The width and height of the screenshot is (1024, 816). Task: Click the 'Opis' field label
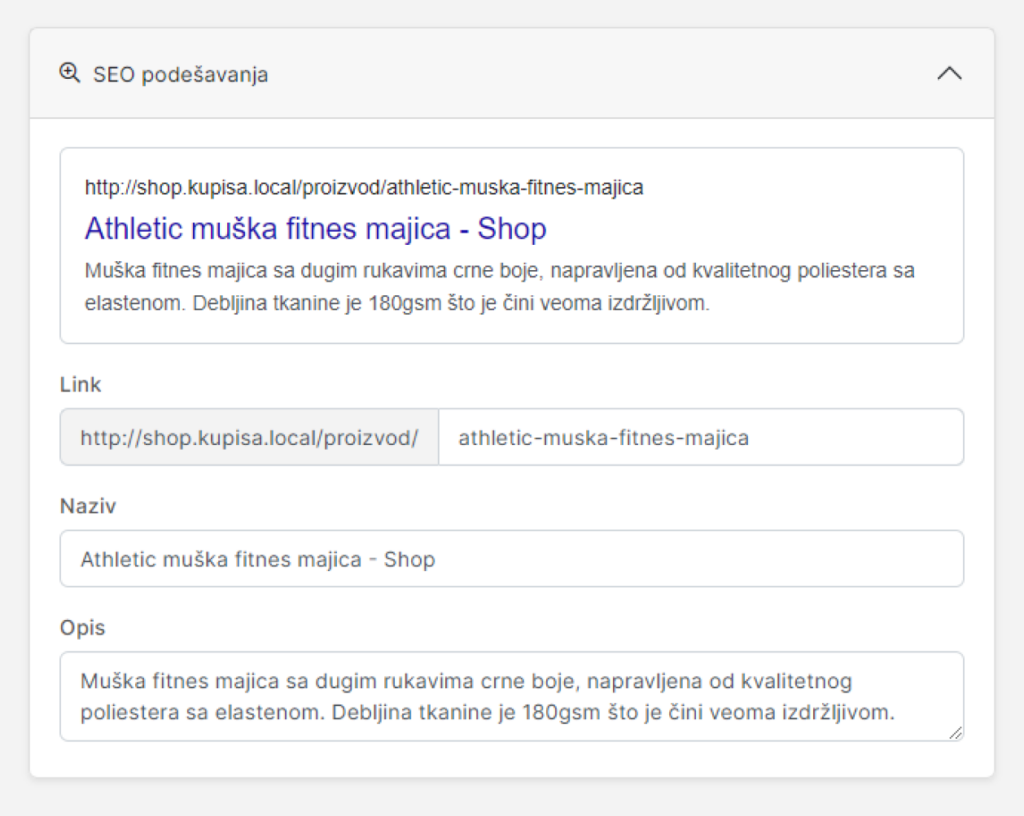point(83,628)
